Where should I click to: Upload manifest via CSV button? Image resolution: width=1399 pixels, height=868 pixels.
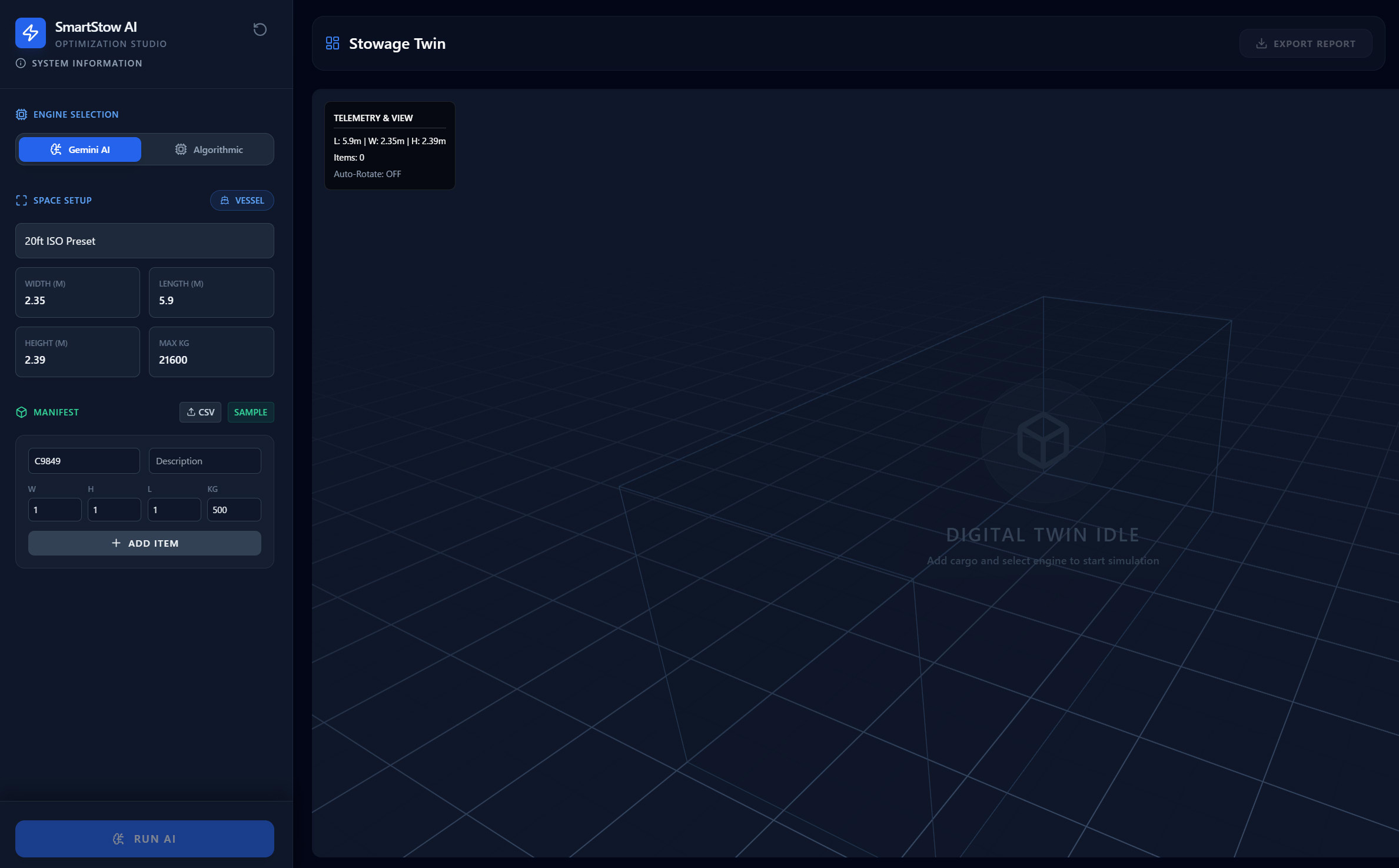point(200,413)
